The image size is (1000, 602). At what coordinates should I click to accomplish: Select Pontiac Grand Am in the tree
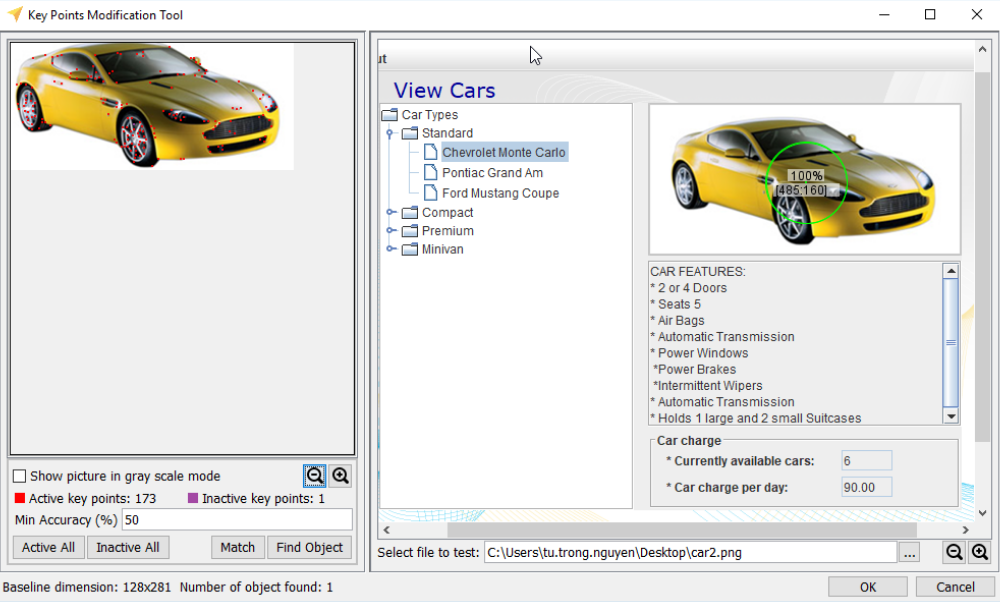click(x=492, y=173)
